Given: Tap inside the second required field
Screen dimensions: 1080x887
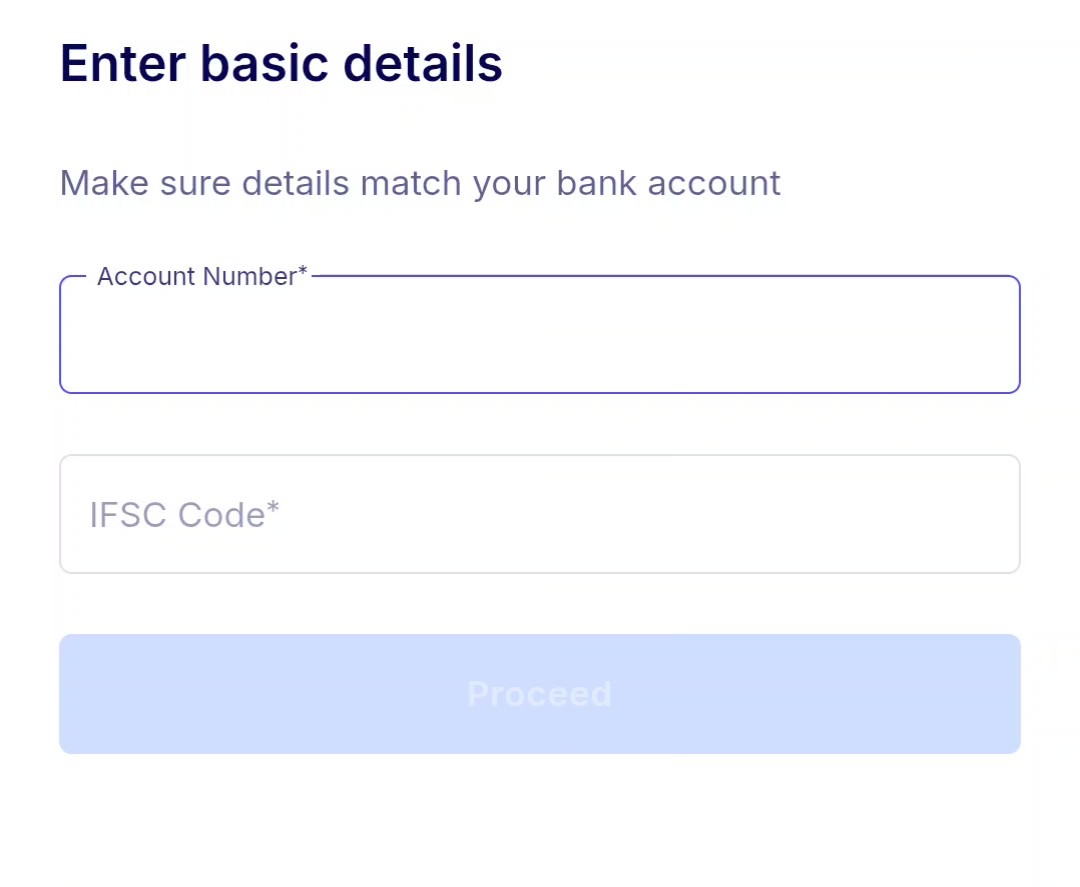Looking at the screenshot, I should click(x=540, y=514).
